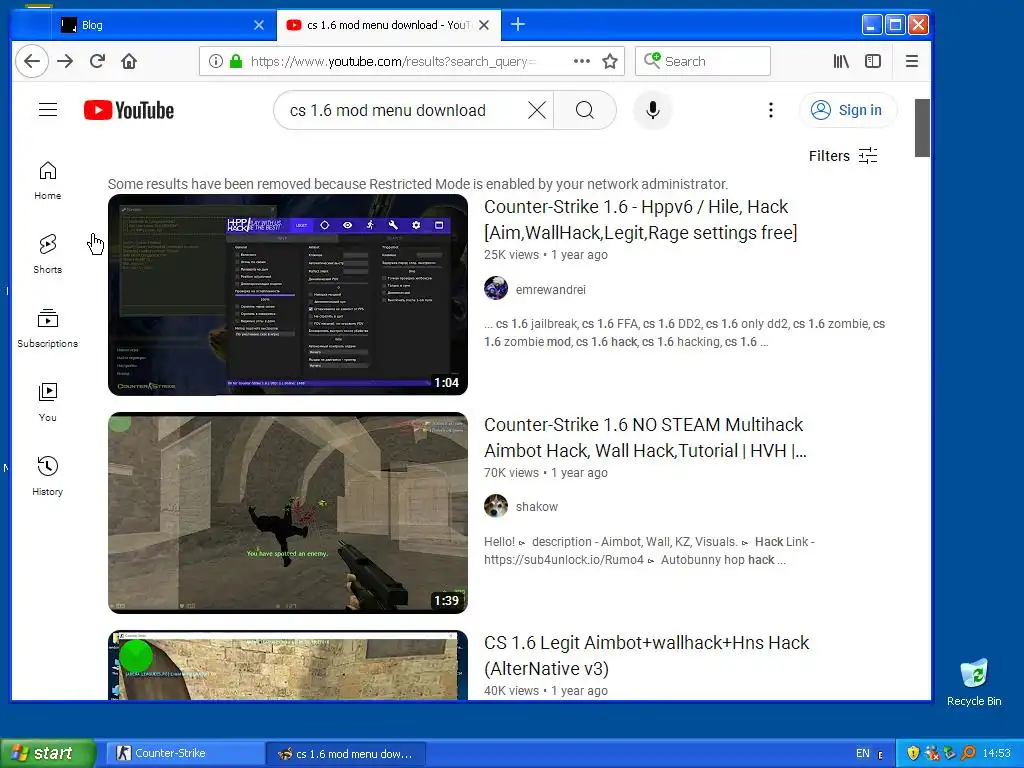The width and height of the screenshot is (1024, 768).
Task: Open the Hppv6 / Hile, Hack video title
Action: point(641,219)
